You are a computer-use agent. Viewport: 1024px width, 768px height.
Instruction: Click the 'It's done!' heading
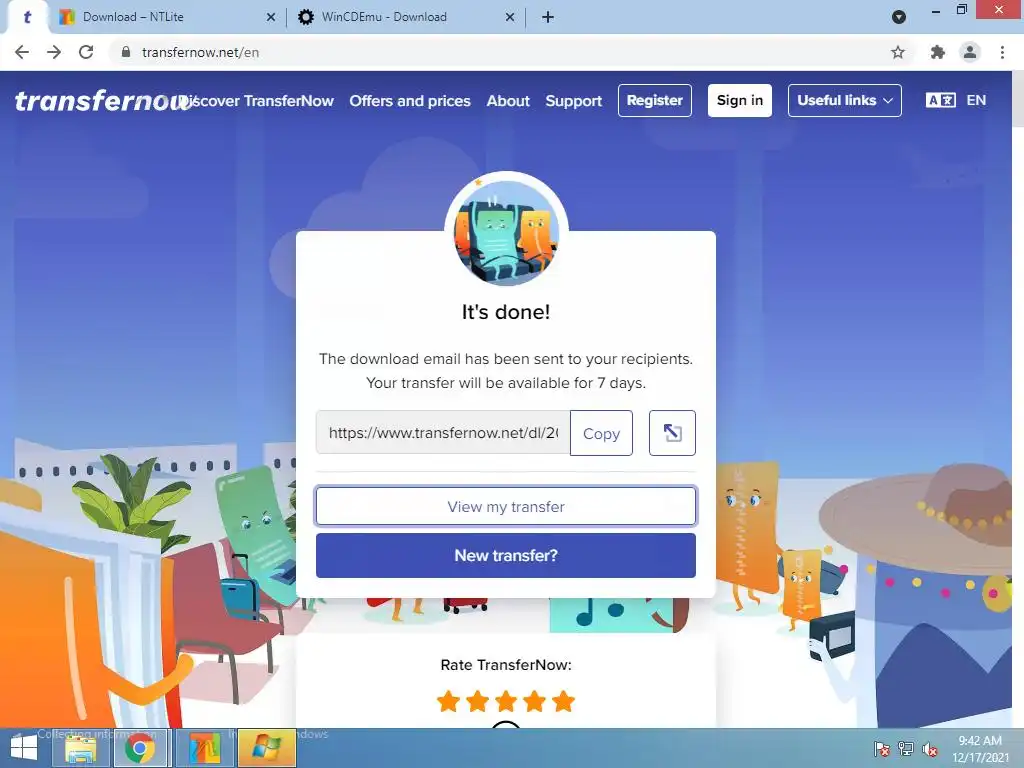pyautogui.click(x=506, y=312)
